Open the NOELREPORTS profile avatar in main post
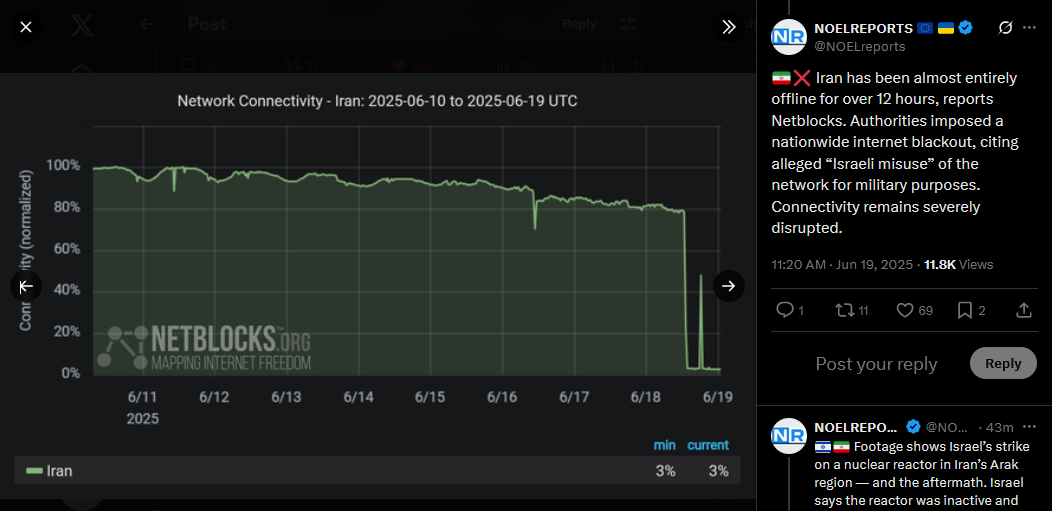Viewport: 1052px width, 511px height. pyautogui.click(x=788, y=37)
